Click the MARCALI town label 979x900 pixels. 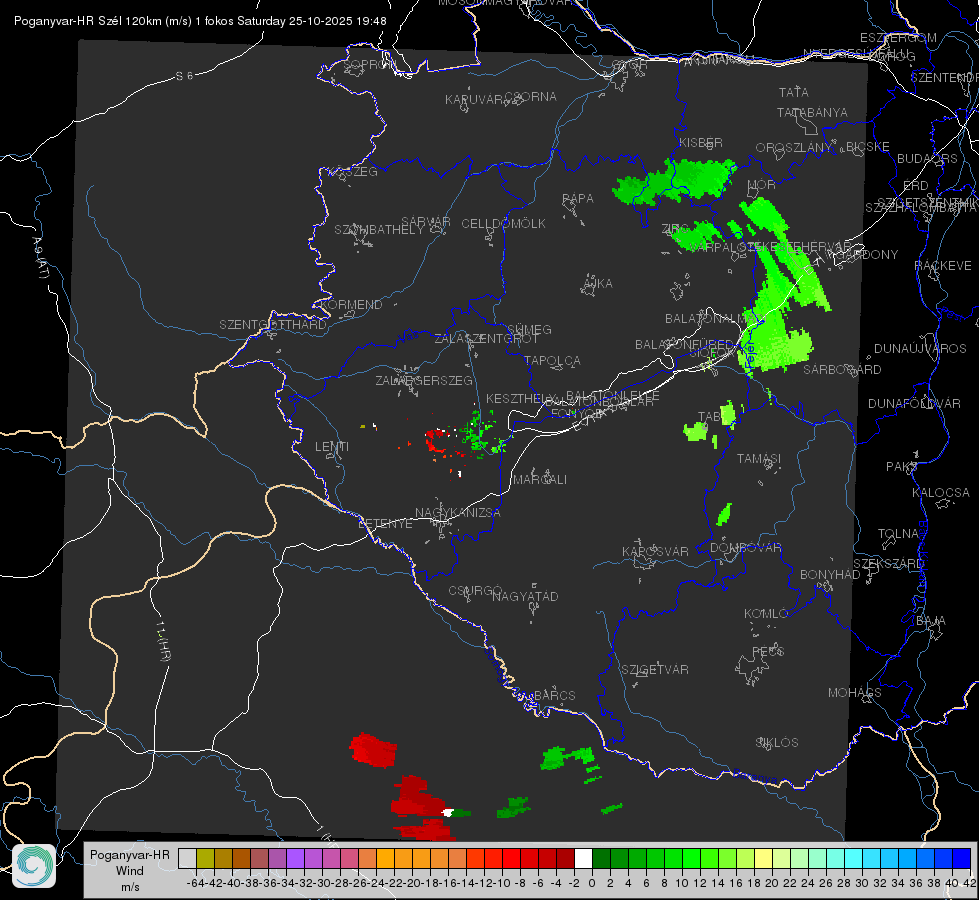[540, 480]
